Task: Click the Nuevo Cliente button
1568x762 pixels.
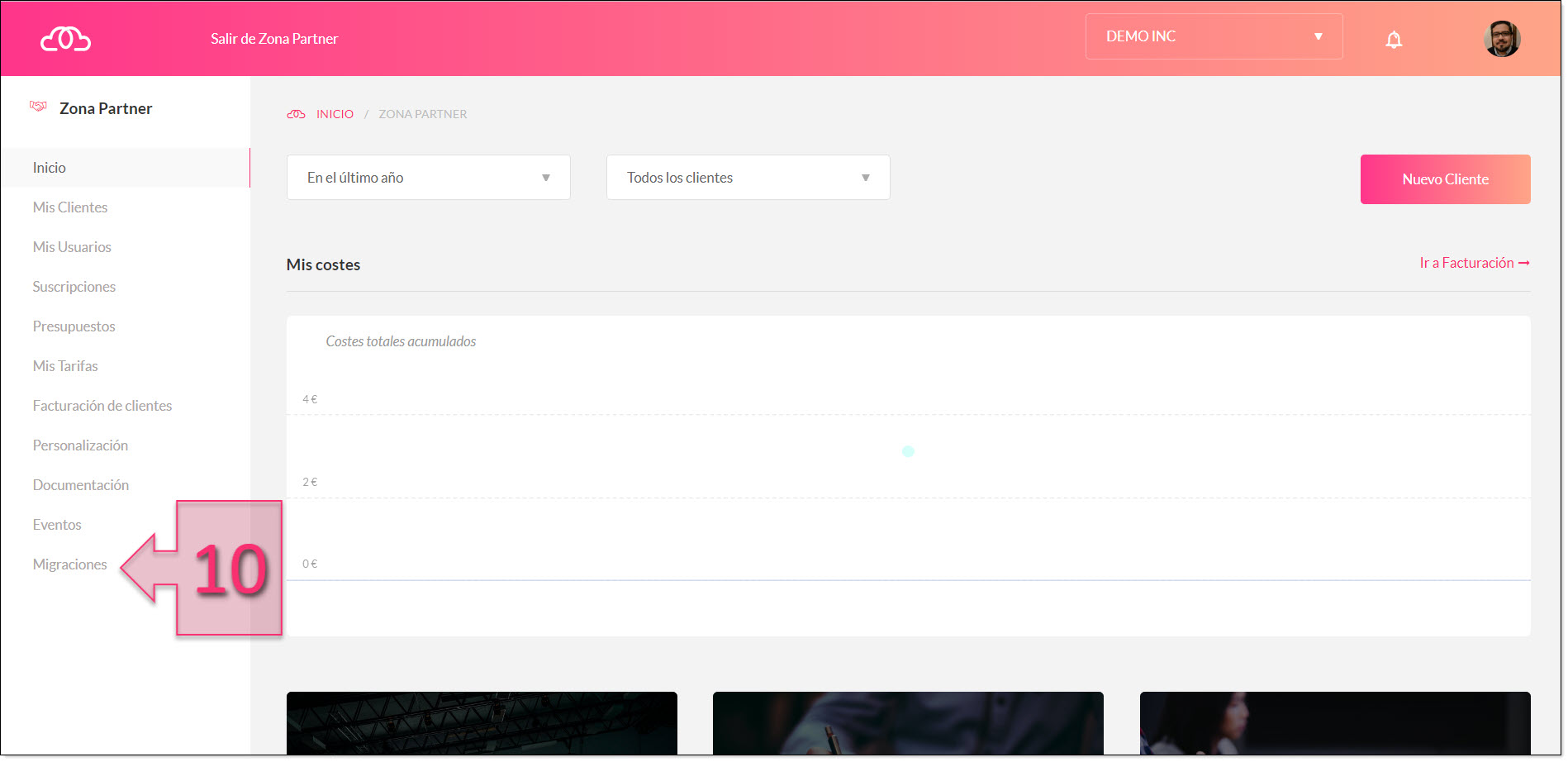Action: (x=1445, y=179)
